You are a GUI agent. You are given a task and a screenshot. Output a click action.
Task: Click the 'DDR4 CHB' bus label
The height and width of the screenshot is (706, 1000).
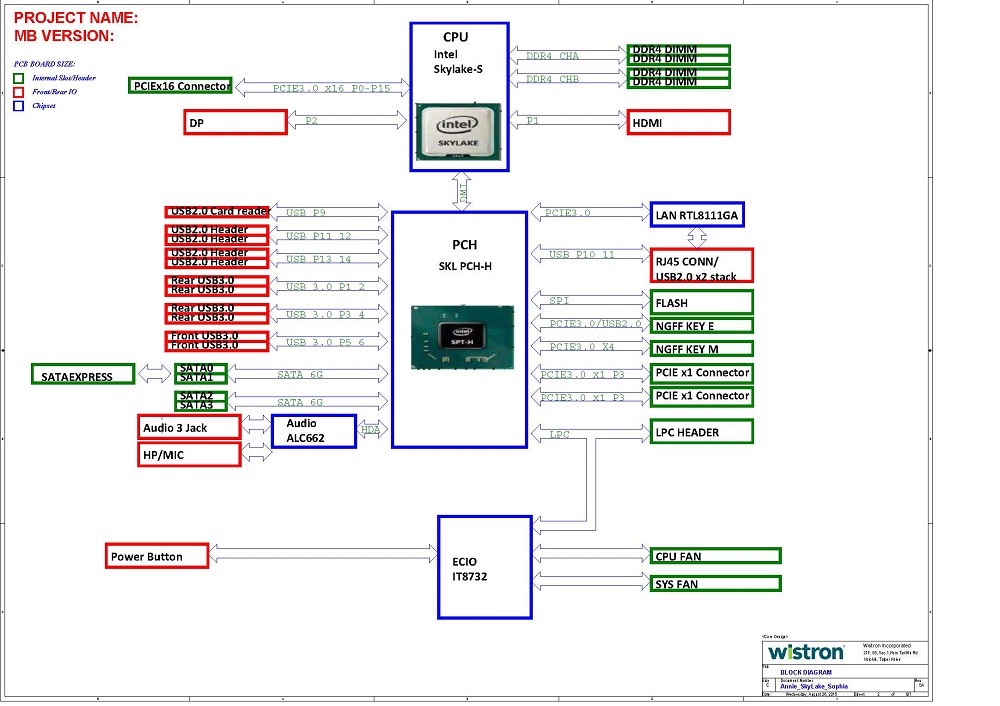(552, 78)
